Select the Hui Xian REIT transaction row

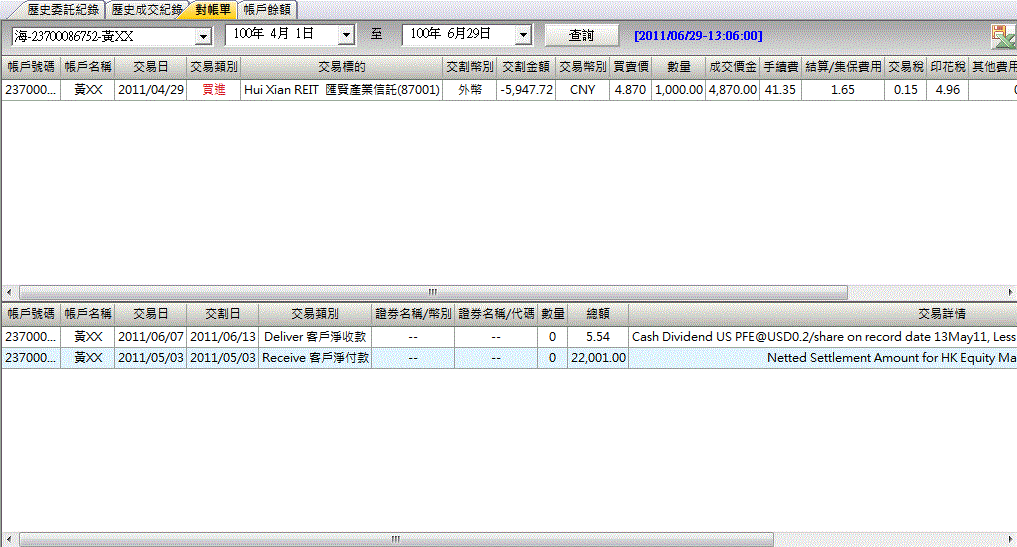(x=341, y=90)
